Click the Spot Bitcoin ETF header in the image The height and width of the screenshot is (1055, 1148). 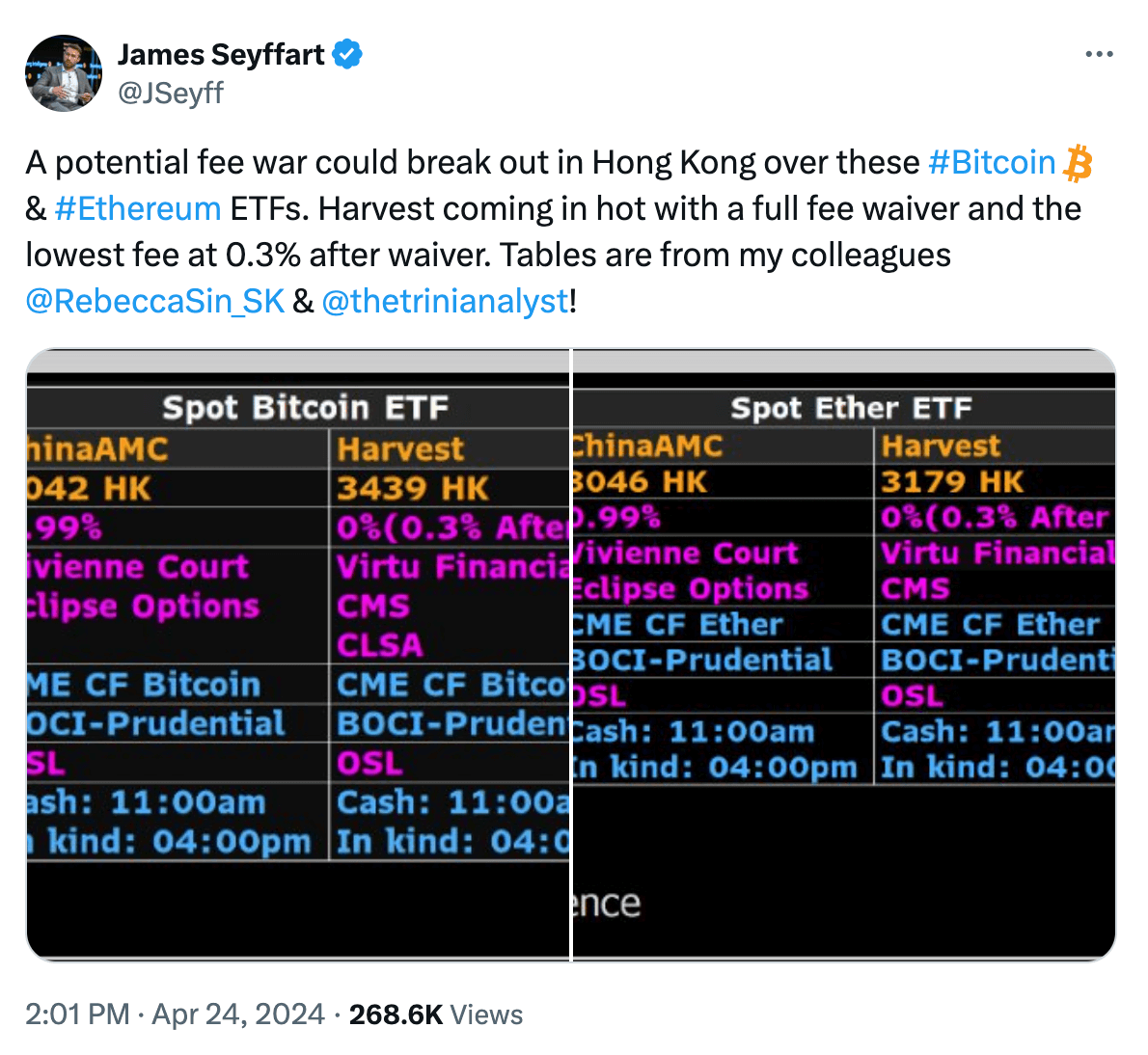pyautogui.click(x=307, y=407)
